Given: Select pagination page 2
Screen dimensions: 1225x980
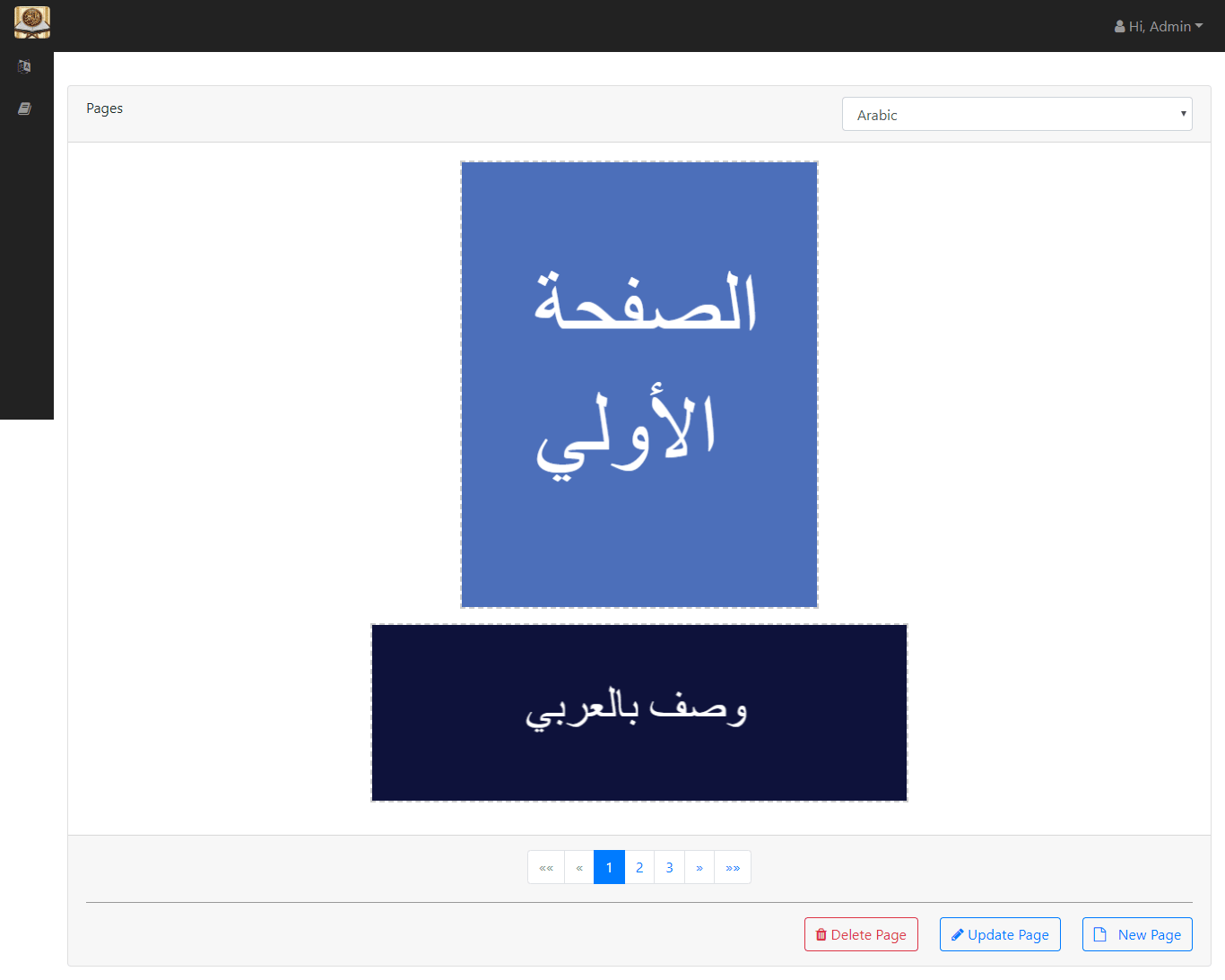Looking at the screenshot, I should point(639,867).
